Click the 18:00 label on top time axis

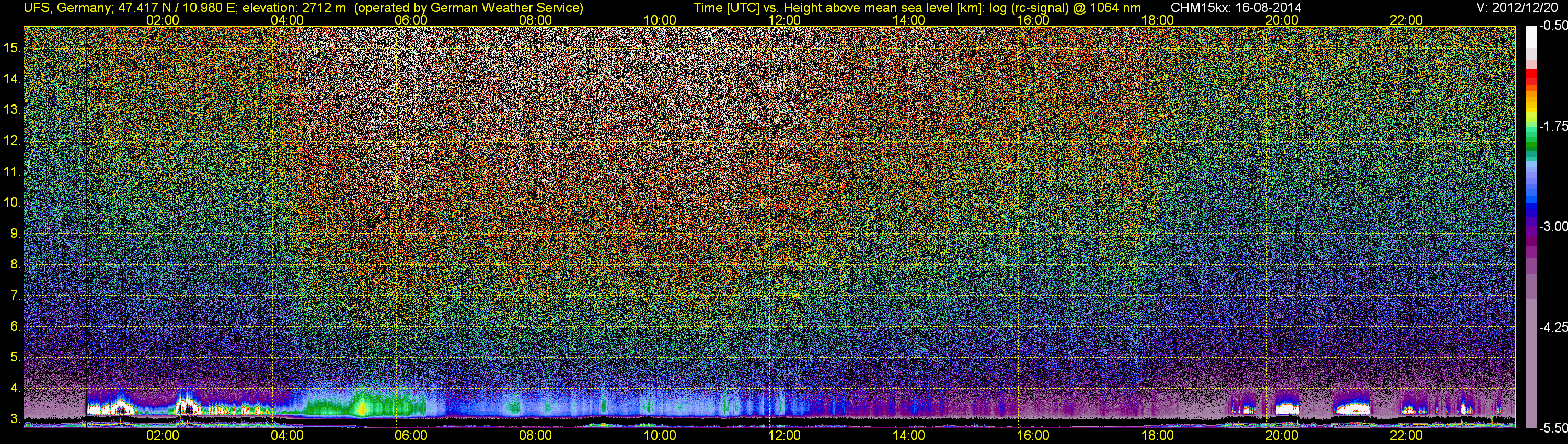click(1157, 20)
